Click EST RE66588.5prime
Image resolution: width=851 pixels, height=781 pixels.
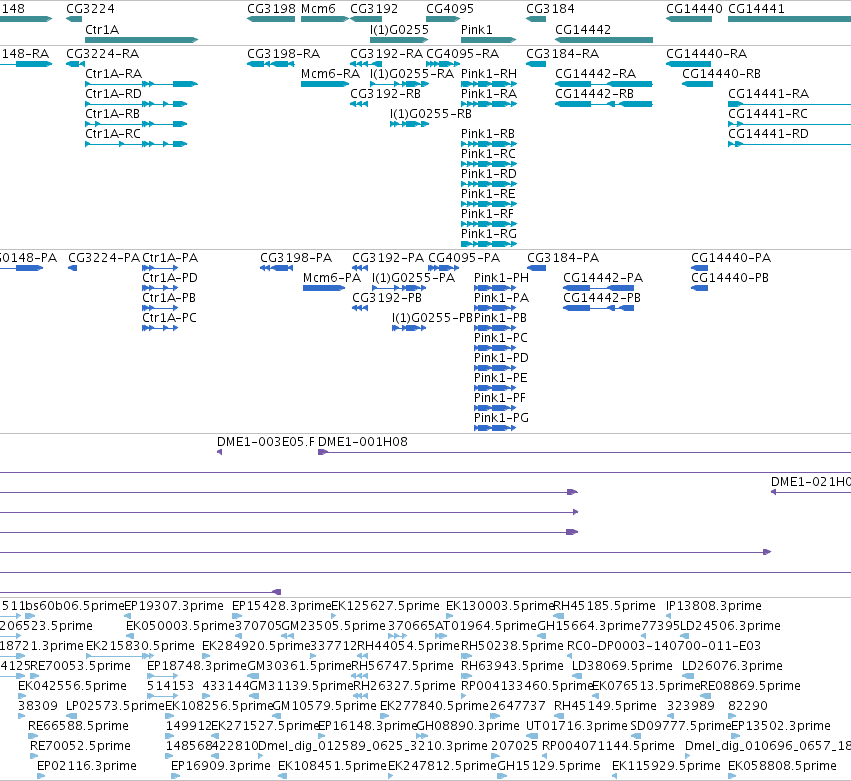(33, 736)
